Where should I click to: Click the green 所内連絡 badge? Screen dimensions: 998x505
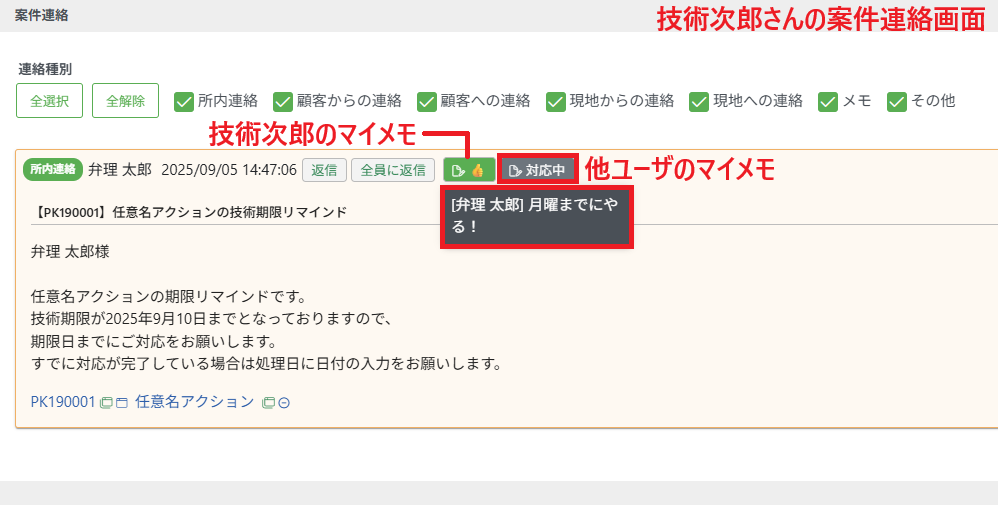tap(52, 170)
